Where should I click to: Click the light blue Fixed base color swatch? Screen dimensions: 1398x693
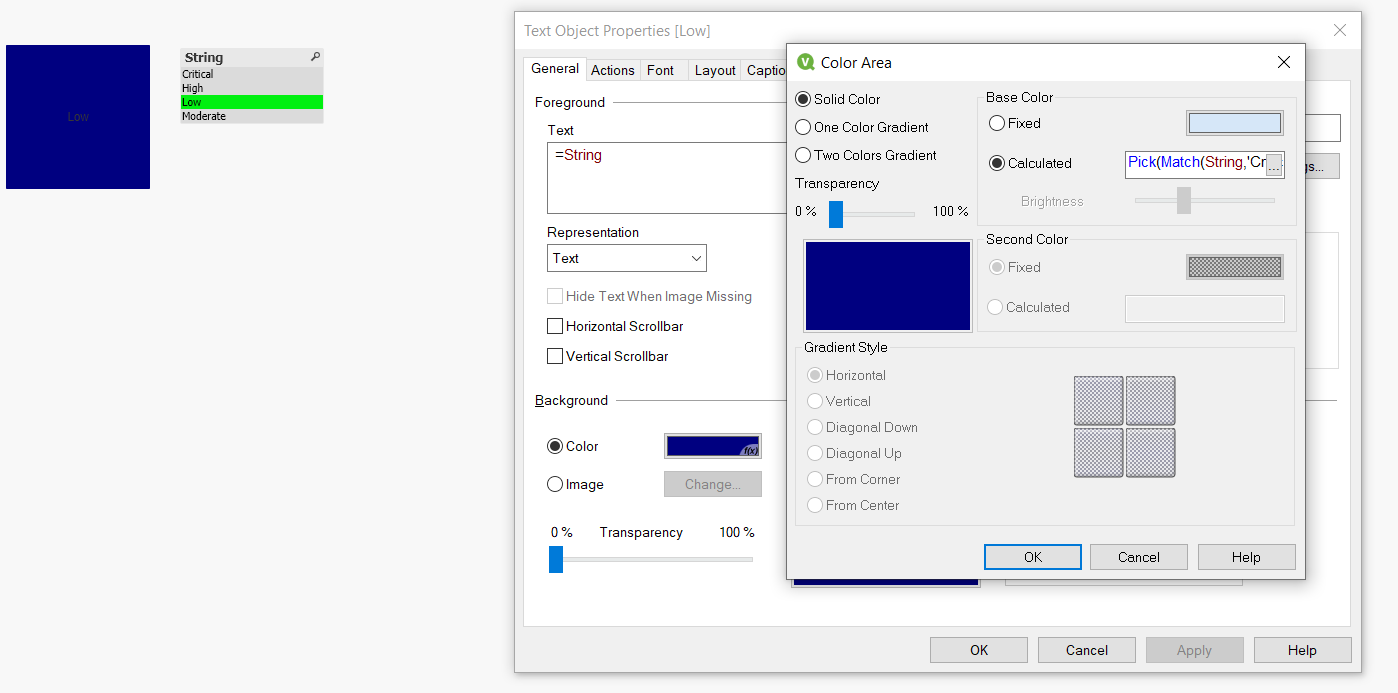1235,121
